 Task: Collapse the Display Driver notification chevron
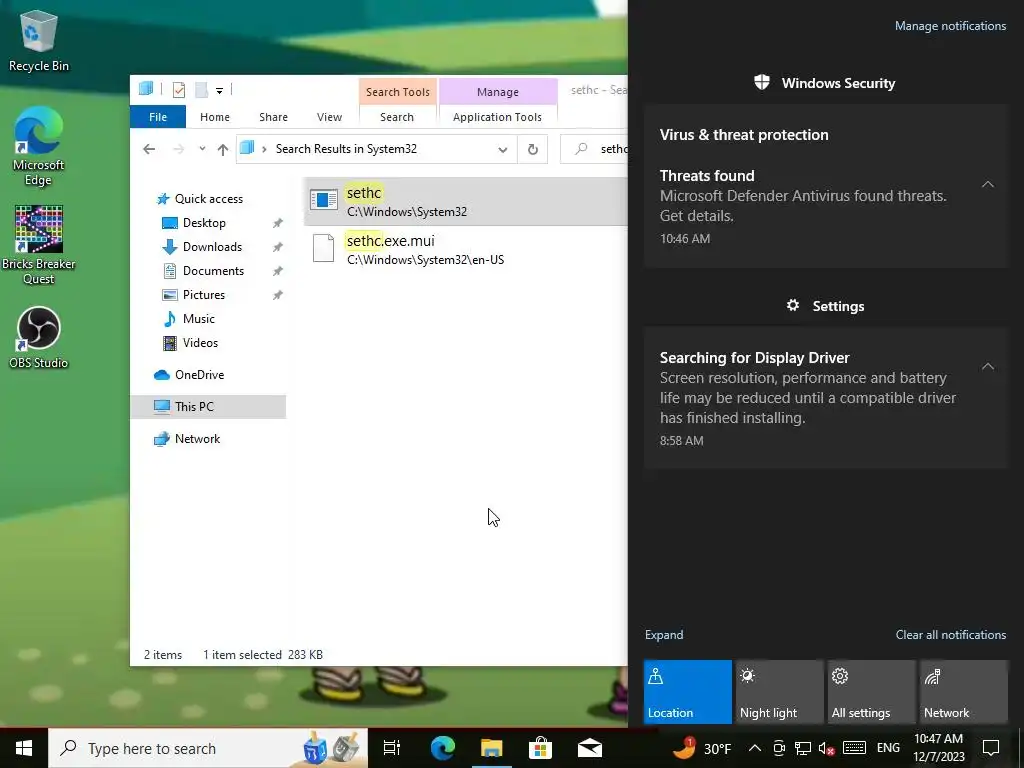coord(987,366)
